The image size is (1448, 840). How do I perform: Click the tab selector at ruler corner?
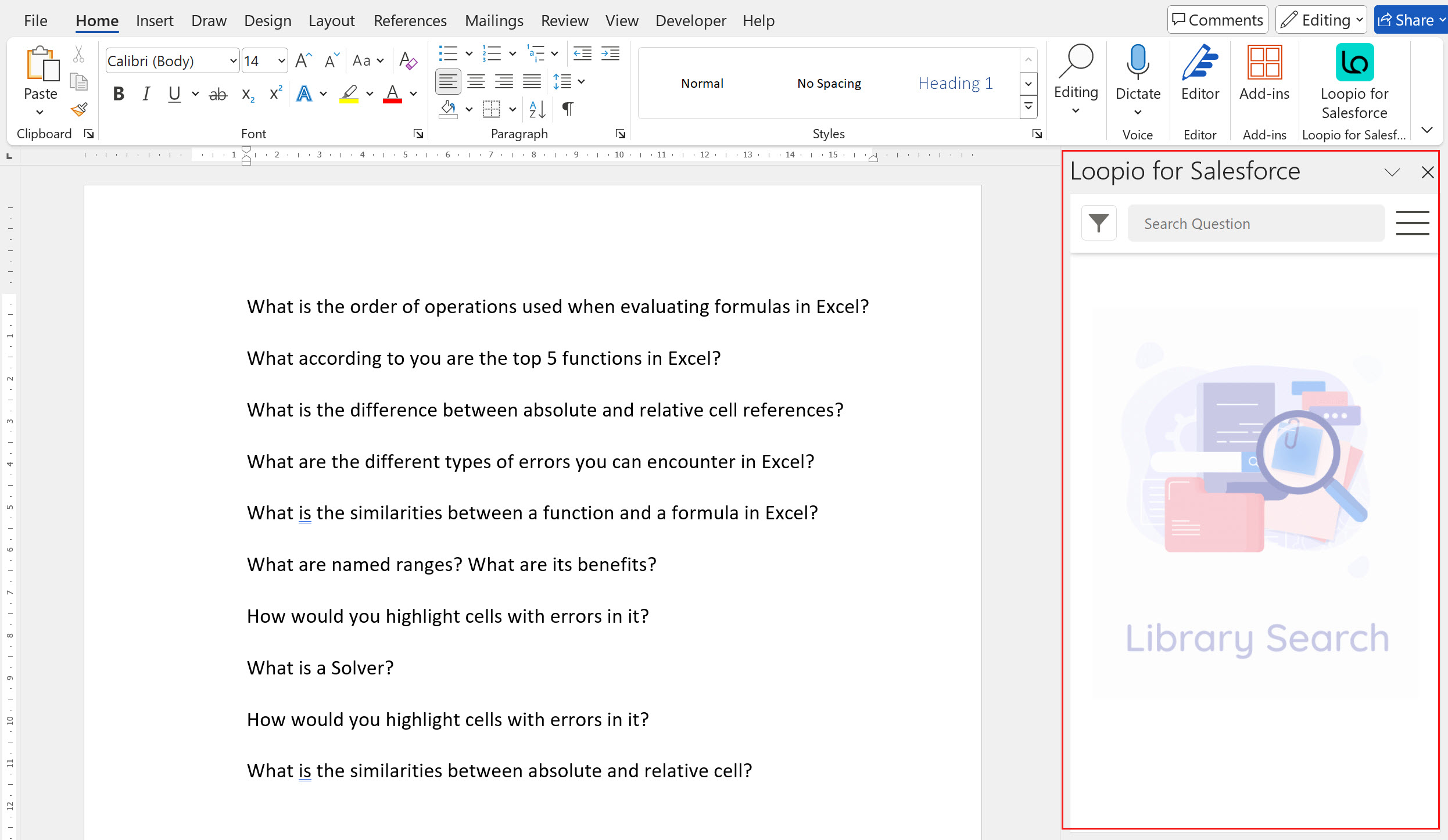(x=9, y=156)
